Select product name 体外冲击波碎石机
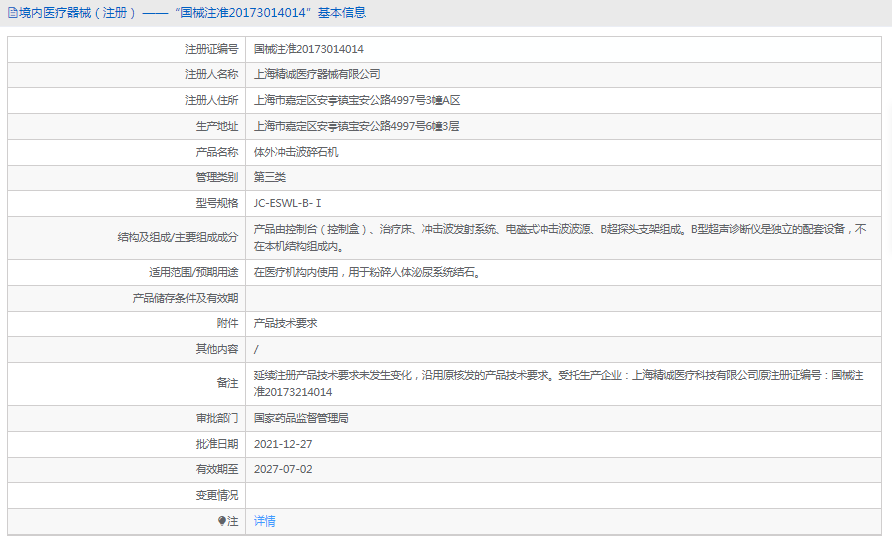 [x=296, y=152]
